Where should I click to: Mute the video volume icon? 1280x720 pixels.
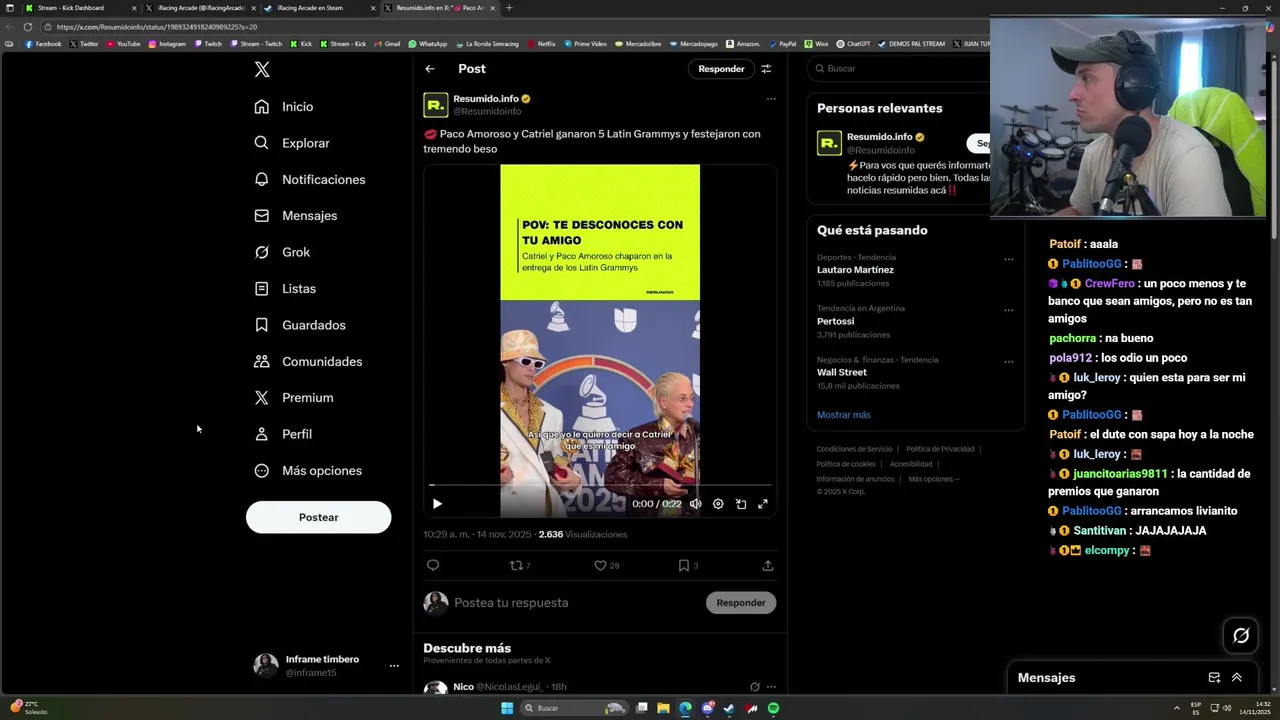695,504
